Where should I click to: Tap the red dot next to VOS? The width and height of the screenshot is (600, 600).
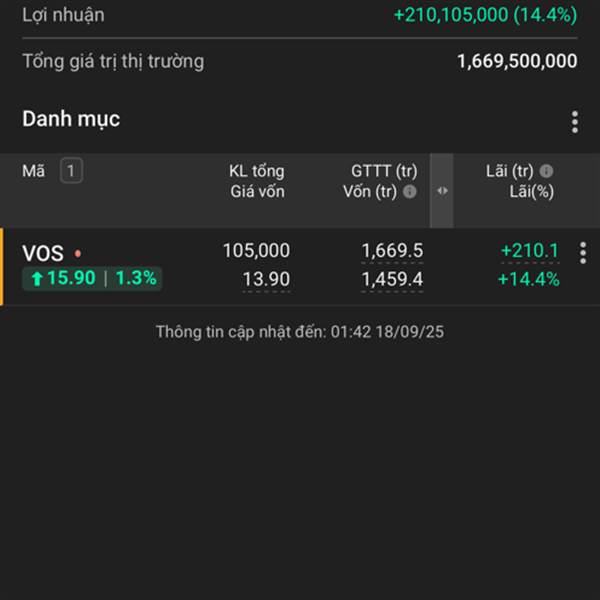[78, 254]
